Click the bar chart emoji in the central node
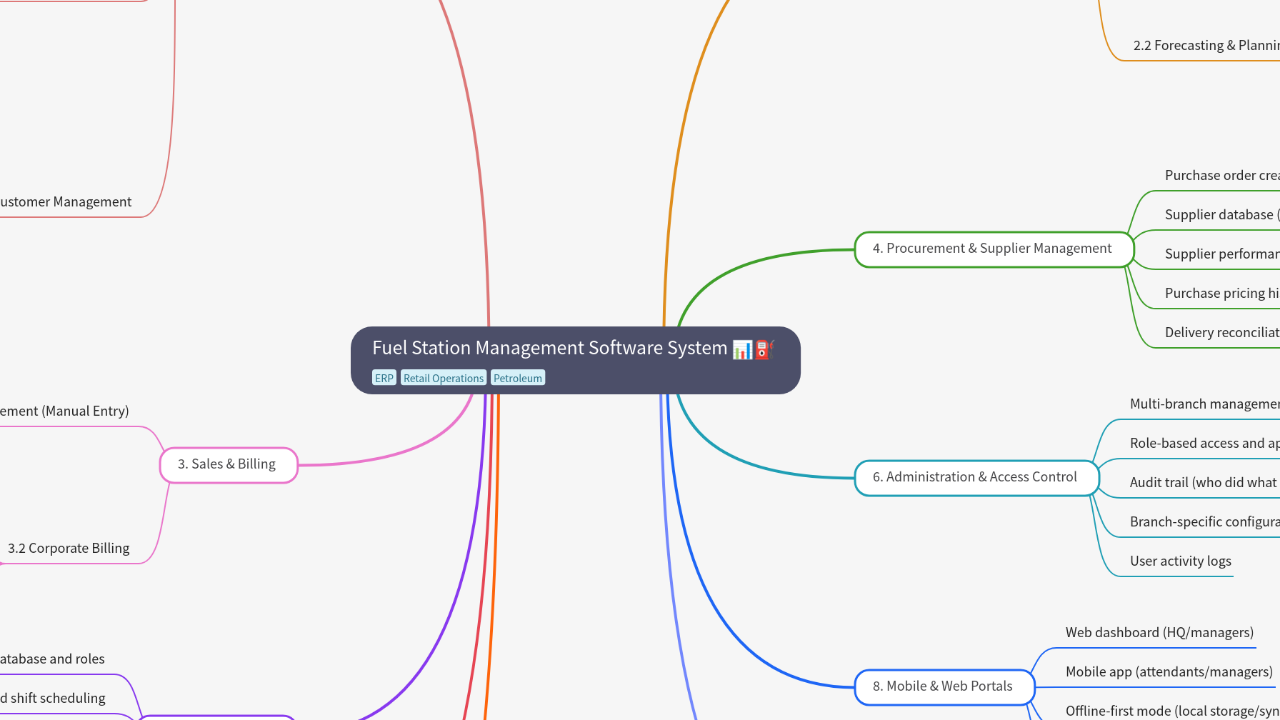The image size is (1280, 720). click(x=742, y=349)
